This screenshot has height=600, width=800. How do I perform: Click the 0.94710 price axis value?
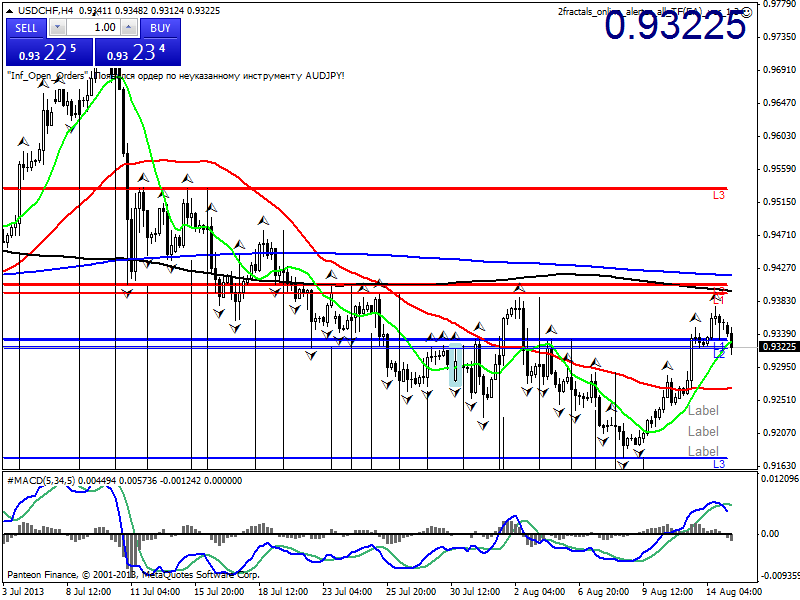(779, 235)
